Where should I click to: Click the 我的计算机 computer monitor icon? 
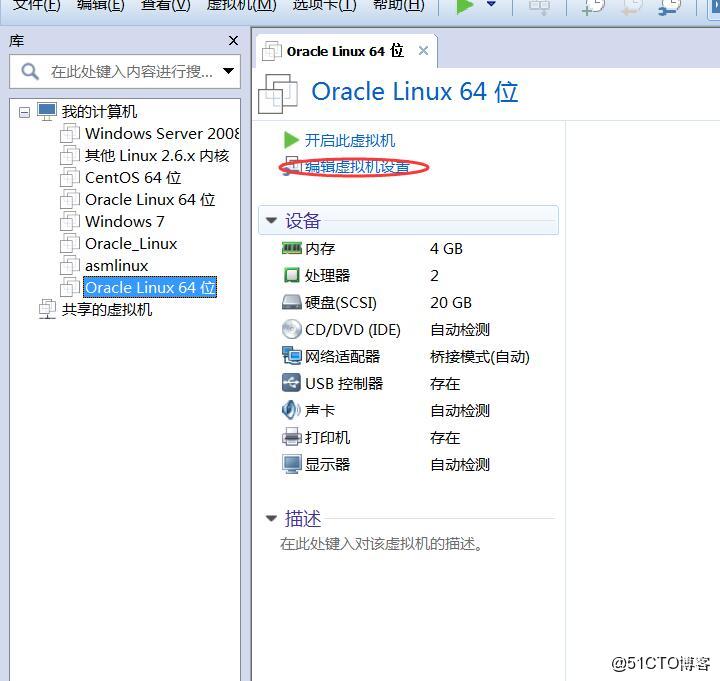tap(47, 112)
